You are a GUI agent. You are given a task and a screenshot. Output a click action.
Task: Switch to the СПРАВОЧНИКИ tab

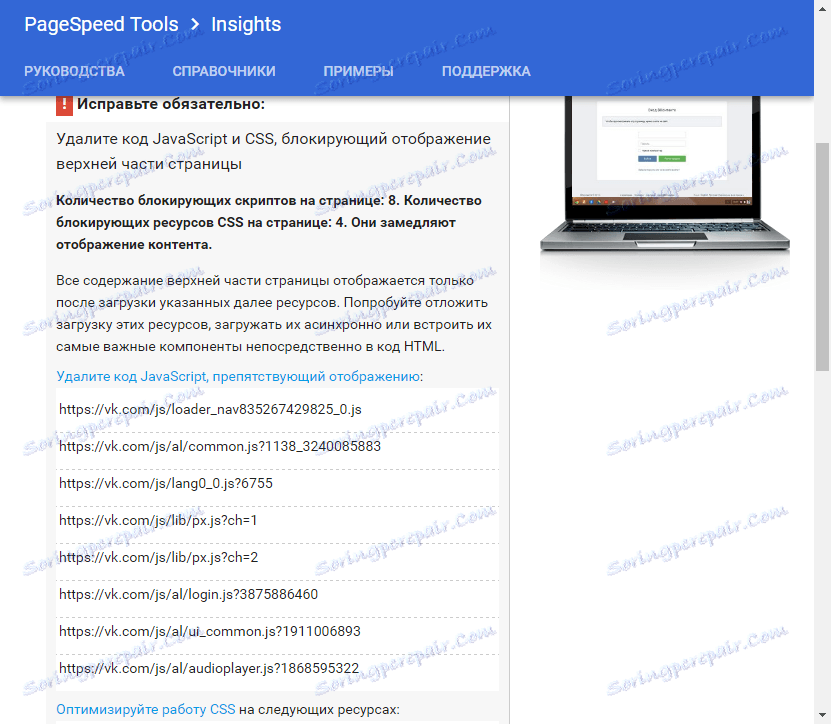click(224, 72)
